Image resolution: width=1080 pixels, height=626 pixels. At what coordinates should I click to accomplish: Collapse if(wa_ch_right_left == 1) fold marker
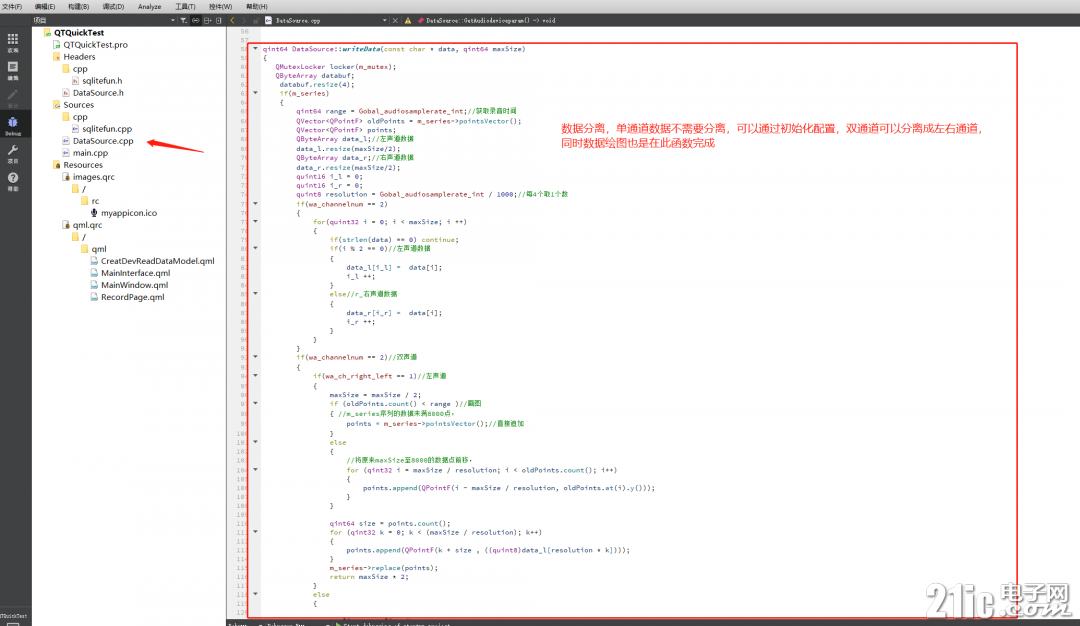tap(256, 376)
